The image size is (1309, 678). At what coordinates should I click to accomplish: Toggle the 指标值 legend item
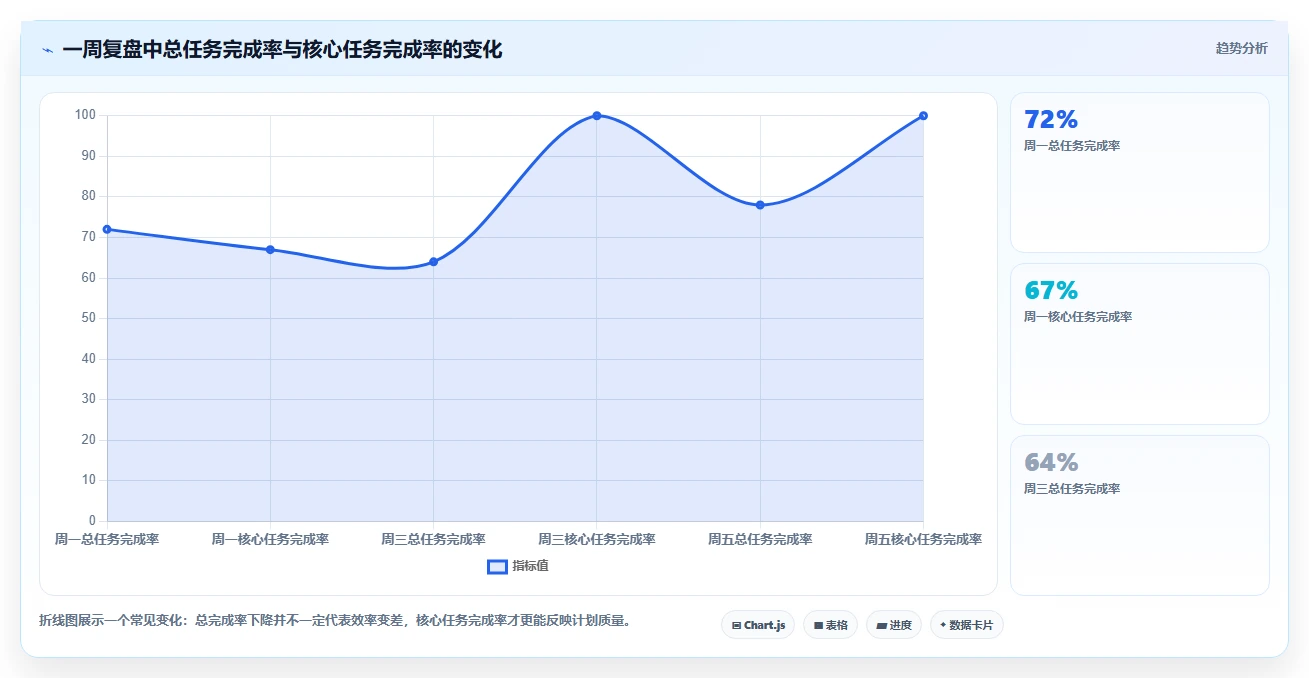[518, 567]
